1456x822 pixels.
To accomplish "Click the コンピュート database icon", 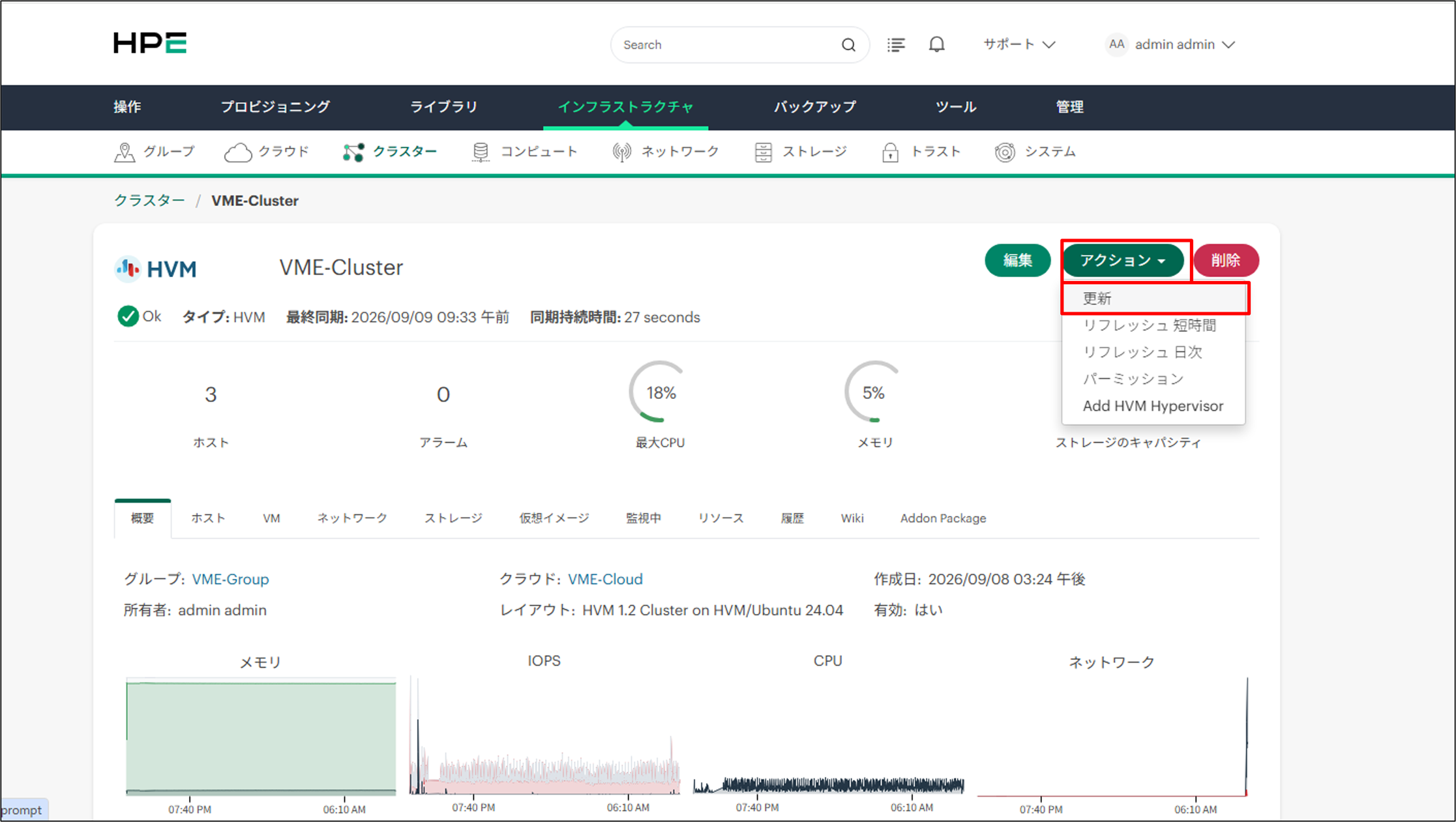I will click(x=481, y=152).
